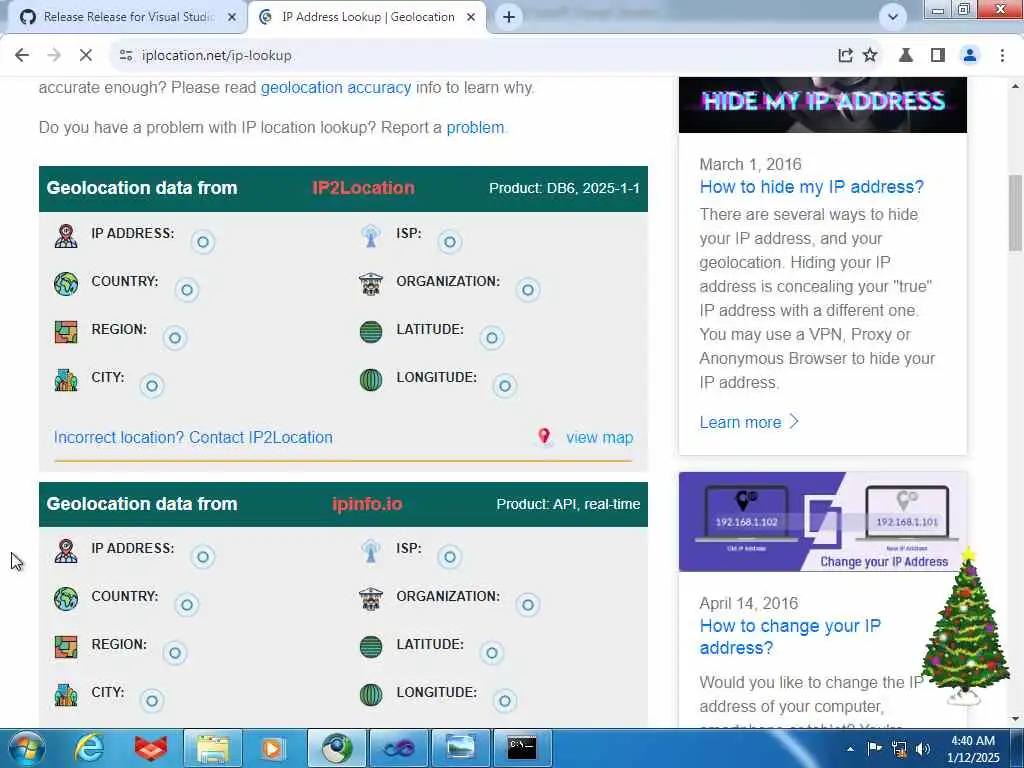Open the geolocation accuracy link
Viewport: 1024px width, 768px height.
(336, 88)
